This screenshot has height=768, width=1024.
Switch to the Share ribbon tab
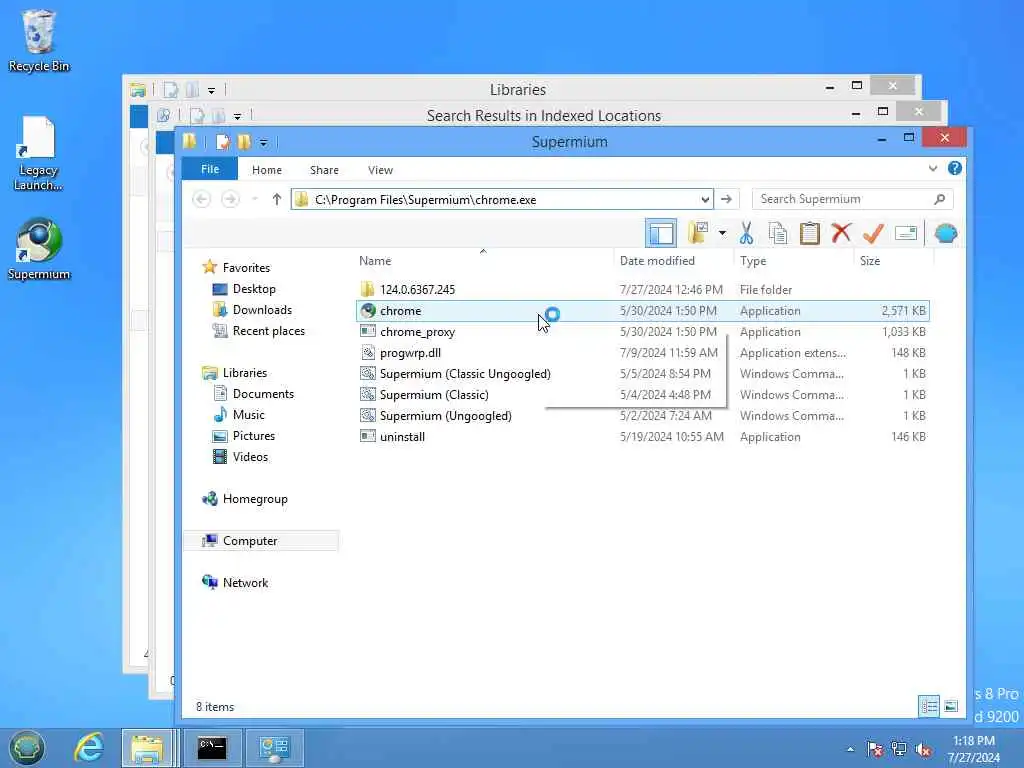(x=324, y=170)
